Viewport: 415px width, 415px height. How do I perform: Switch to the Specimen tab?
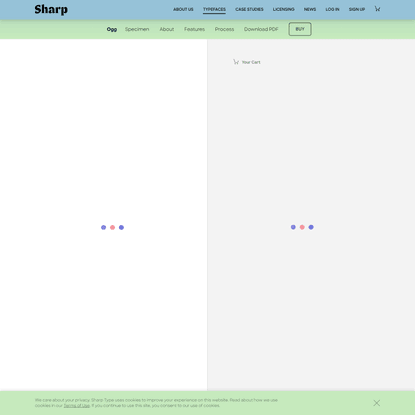coord(137,29)
